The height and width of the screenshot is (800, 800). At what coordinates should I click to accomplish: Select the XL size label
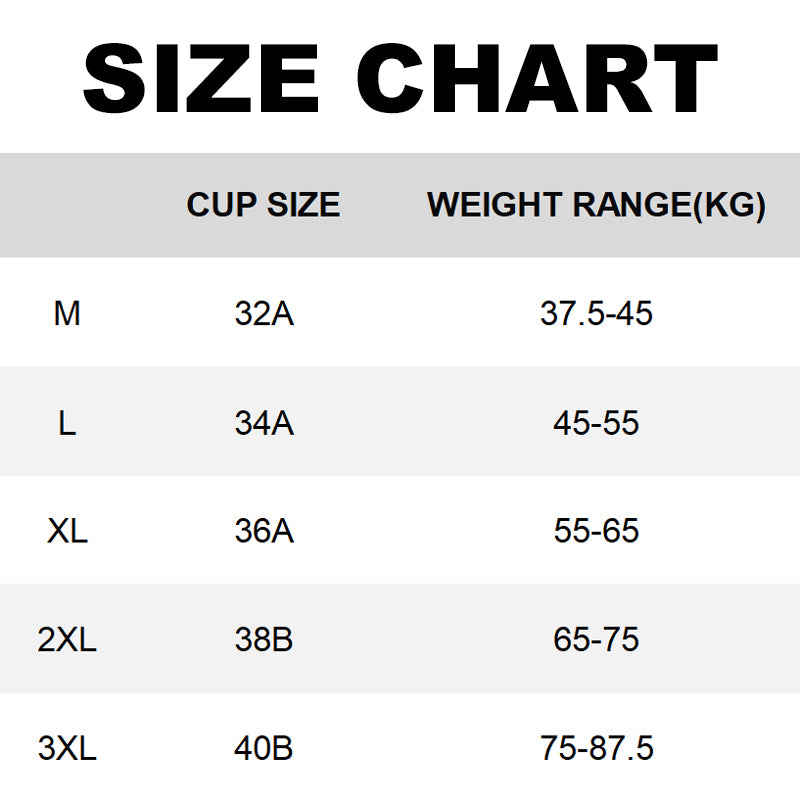click(67, 531)
